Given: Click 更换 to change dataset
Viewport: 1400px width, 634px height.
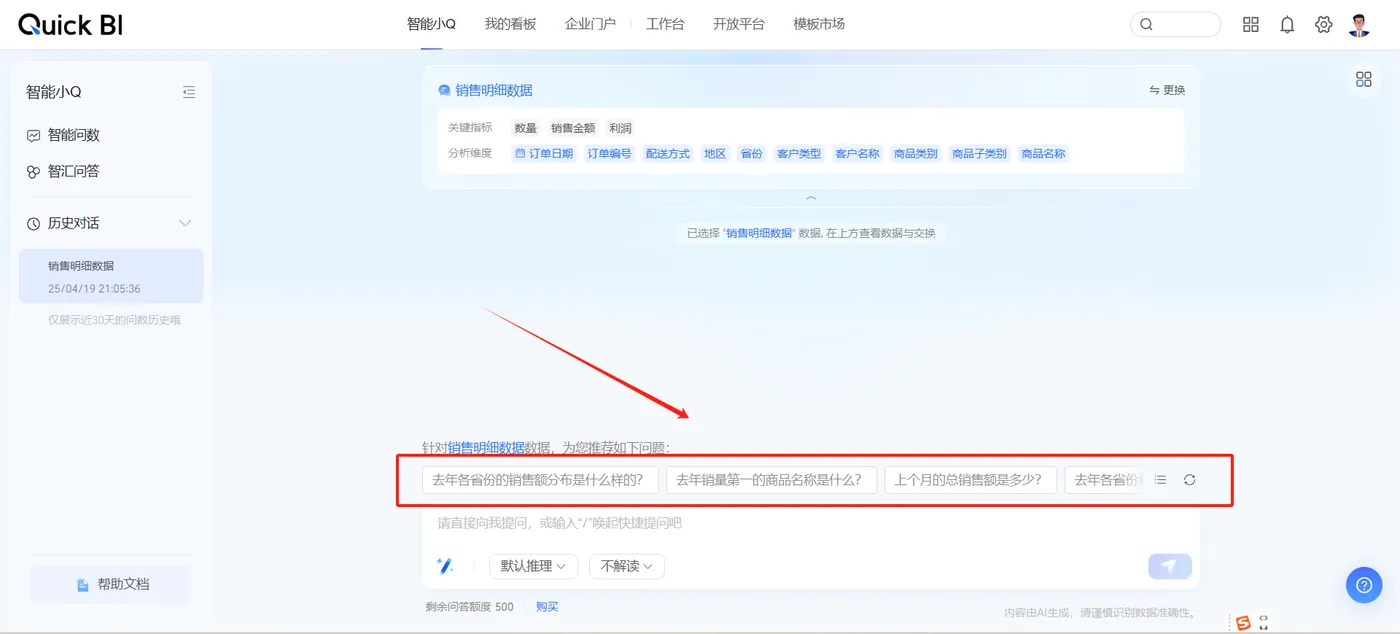Looking at the screenshot, I should coord(1167,90).
